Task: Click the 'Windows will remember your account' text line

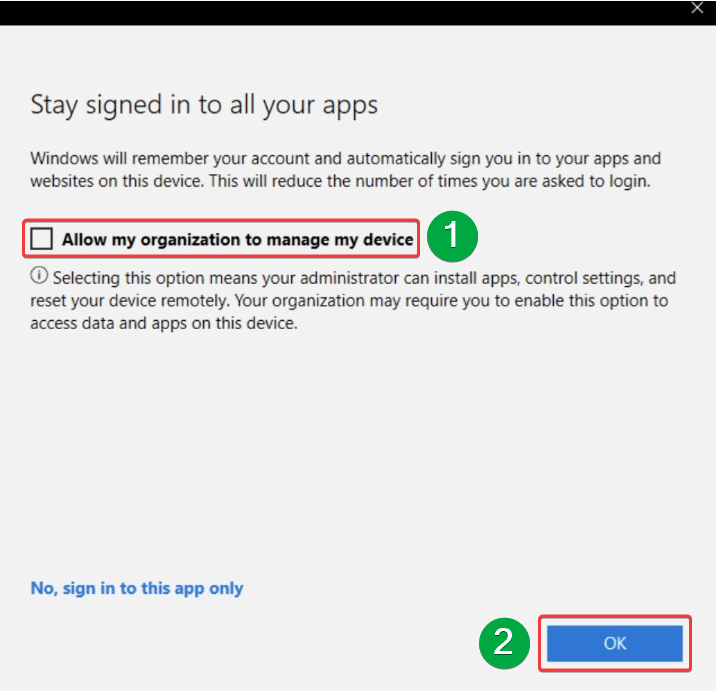Action: click(345, 159)
